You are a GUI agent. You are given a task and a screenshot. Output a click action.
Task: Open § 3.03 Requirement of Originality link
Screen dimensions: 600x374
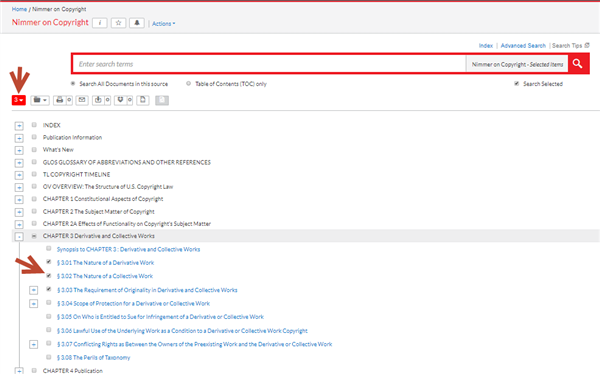point(147,290)
